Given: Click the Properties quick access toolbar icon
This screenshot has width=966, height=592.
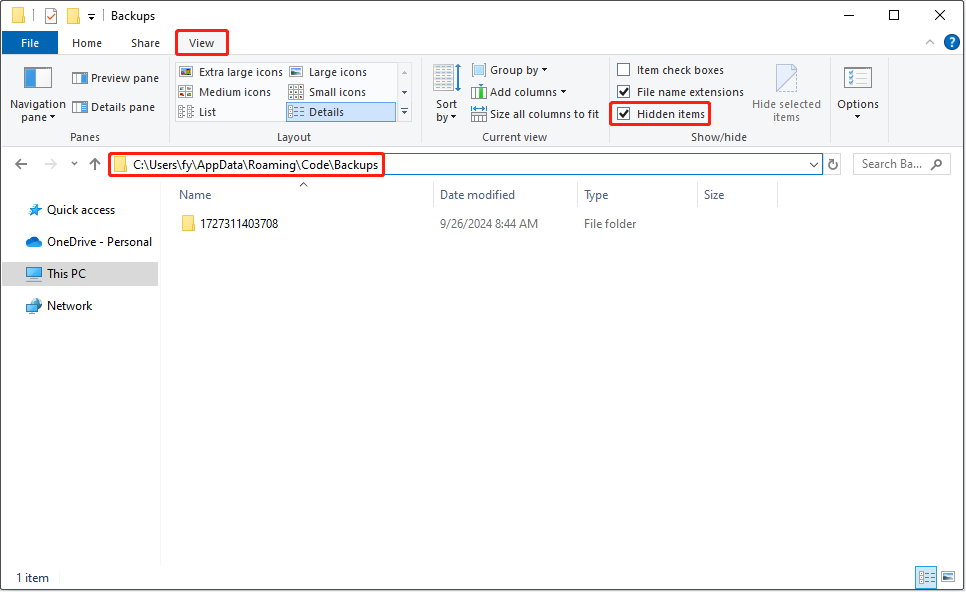Looking at the screenshot, I should click(51, 16).
